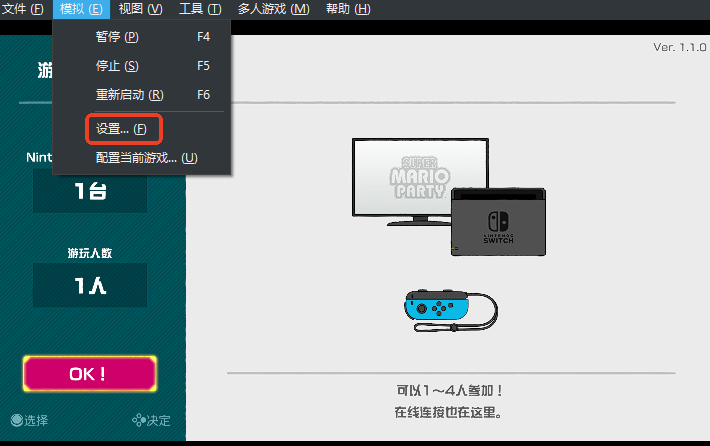
Task: Choose 暂停 (P) to pause emulation
Action: point(117,37)
